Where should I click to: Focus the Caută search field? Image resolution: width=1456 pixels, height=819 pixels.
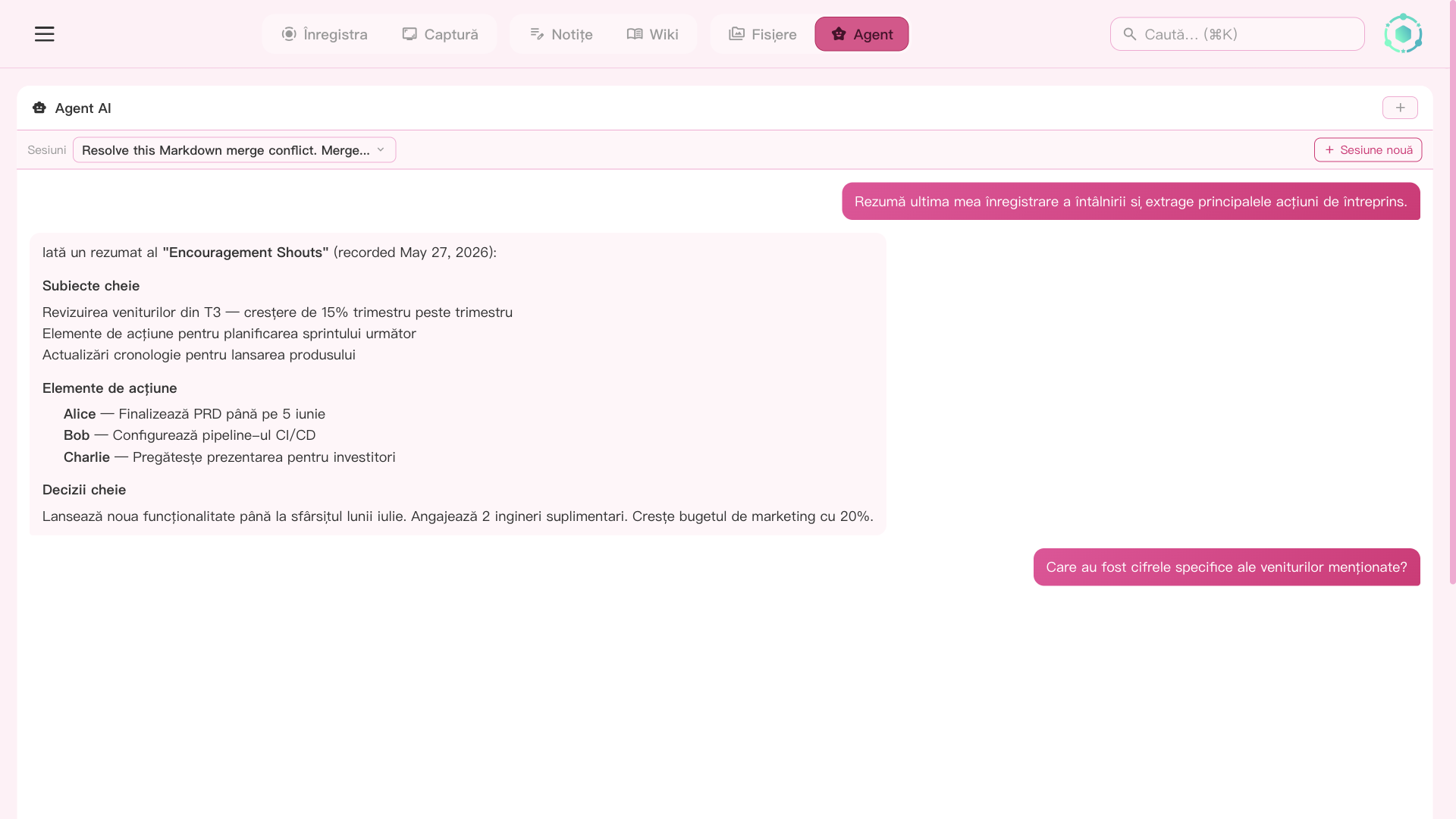tap(1237, 34)
